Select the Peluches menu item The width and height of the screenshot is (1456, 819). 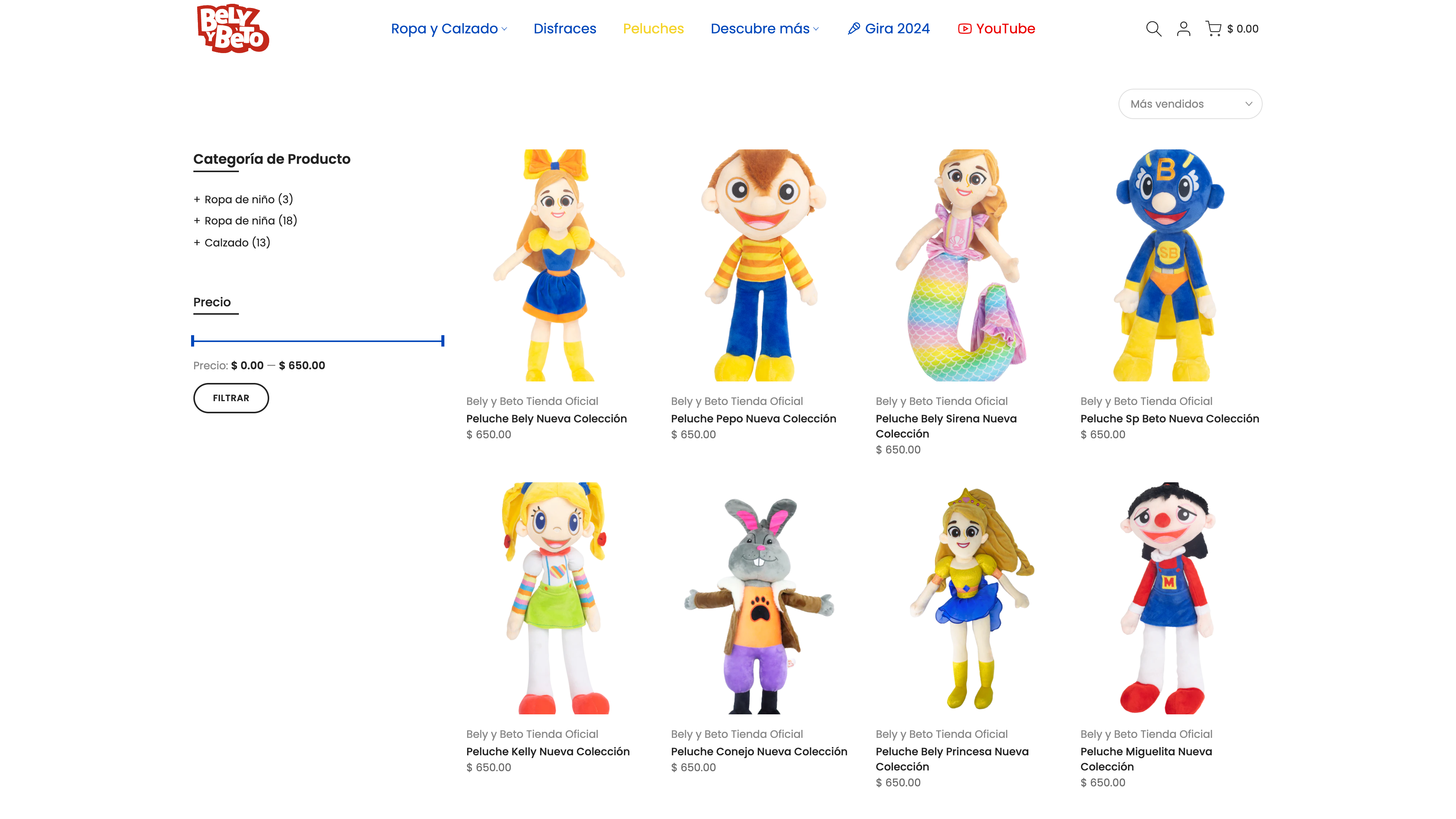tap(653, 29)
